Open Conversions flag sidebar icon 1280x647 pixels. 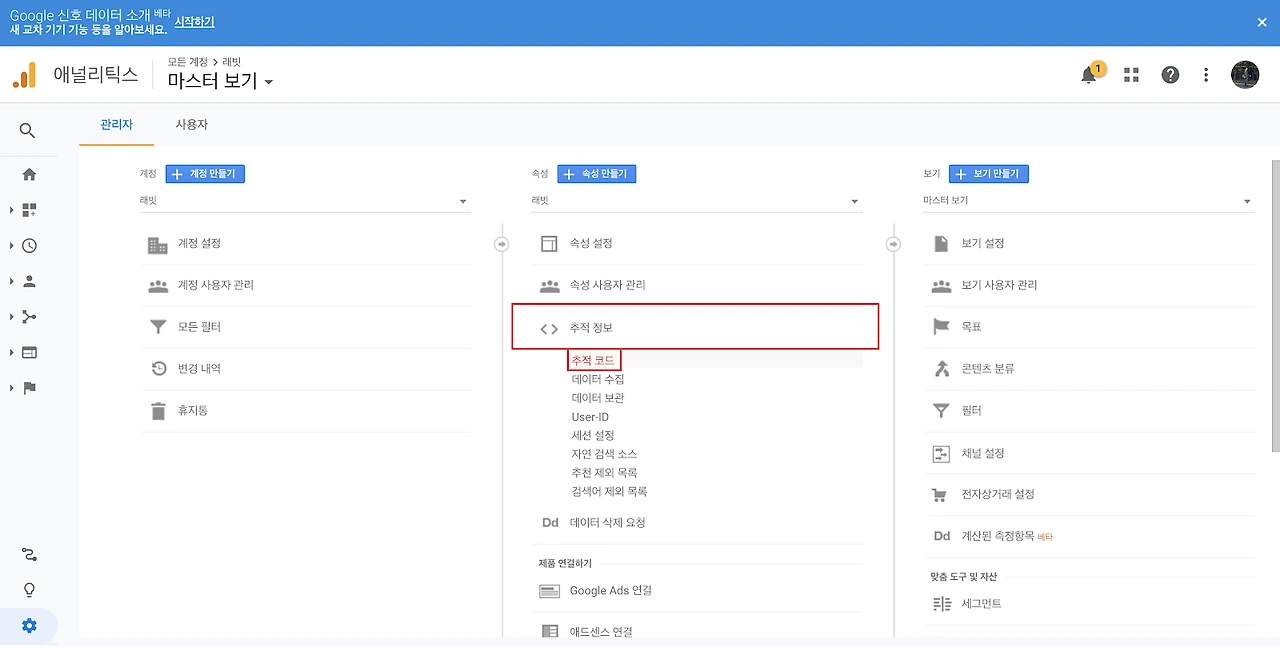[29, 388]
